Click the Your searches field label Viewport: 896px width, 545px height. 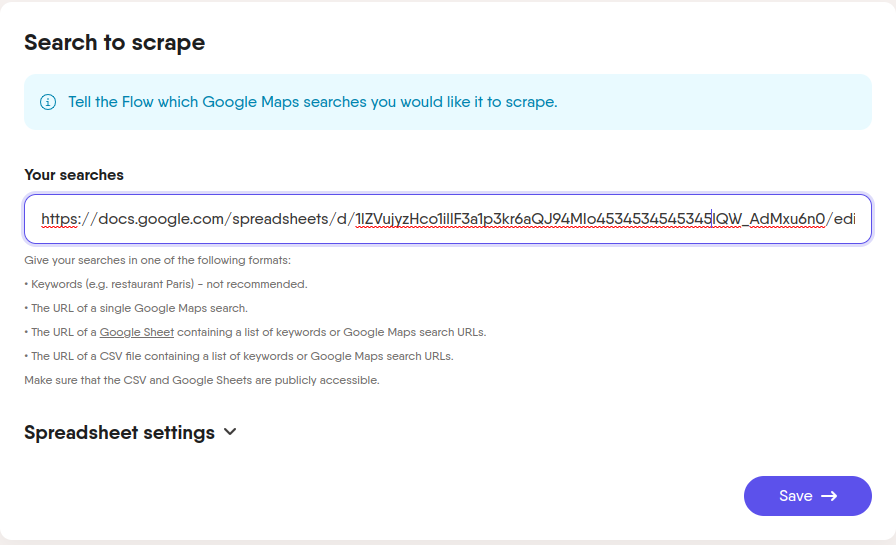(74, 175)
